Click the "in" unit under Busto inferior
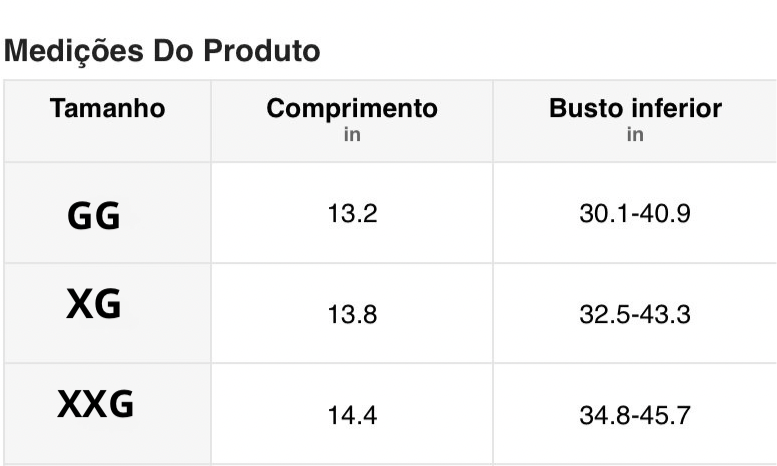 point(635,135)
